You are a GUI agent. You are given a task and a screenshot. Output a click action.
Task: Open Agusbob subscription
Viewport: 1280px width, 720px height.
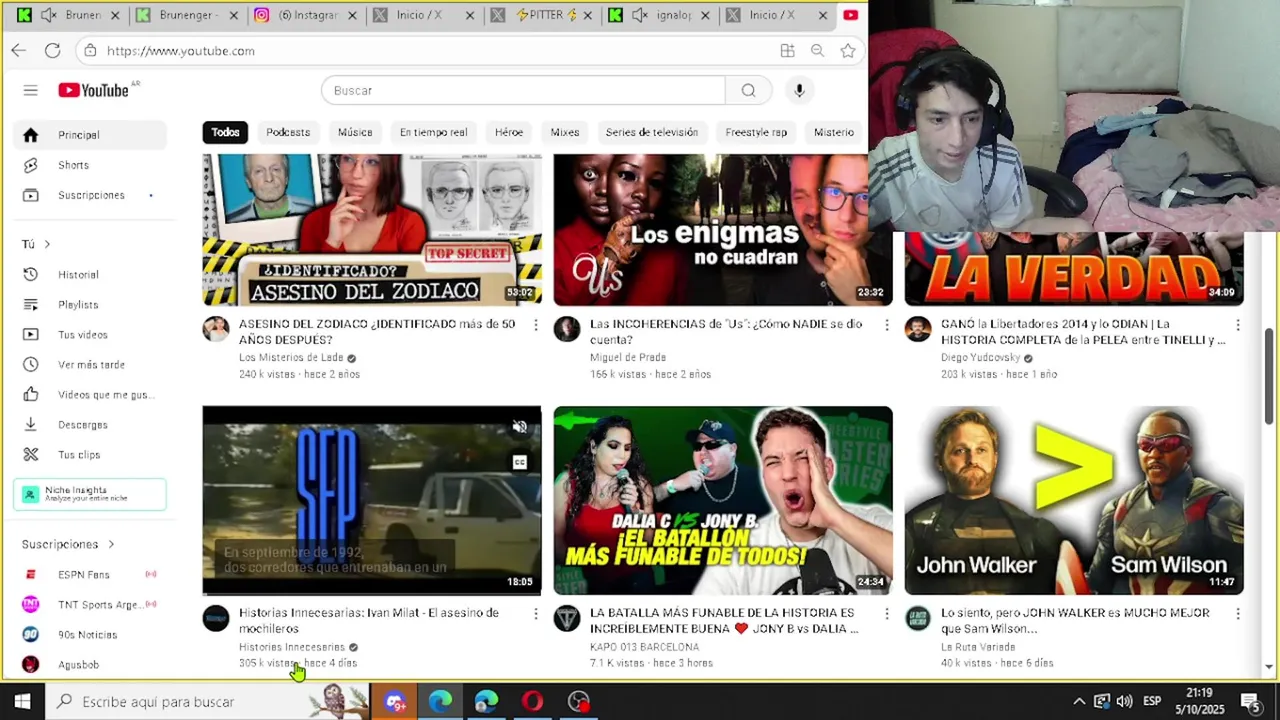click(90, 664)
